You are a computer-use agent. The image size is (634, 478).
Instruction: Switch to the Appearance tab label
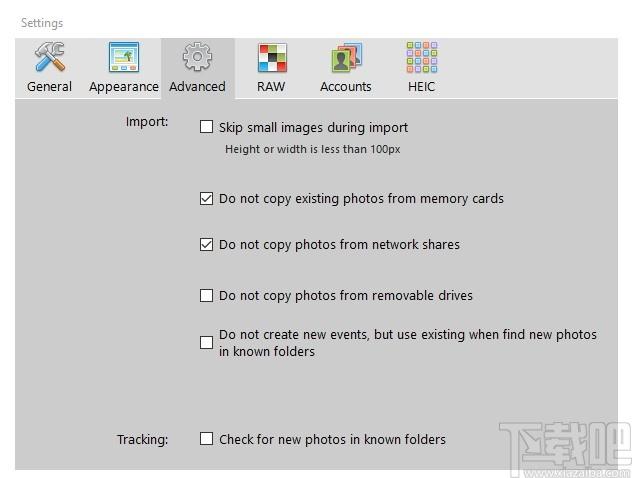click(x=124, y=87)
